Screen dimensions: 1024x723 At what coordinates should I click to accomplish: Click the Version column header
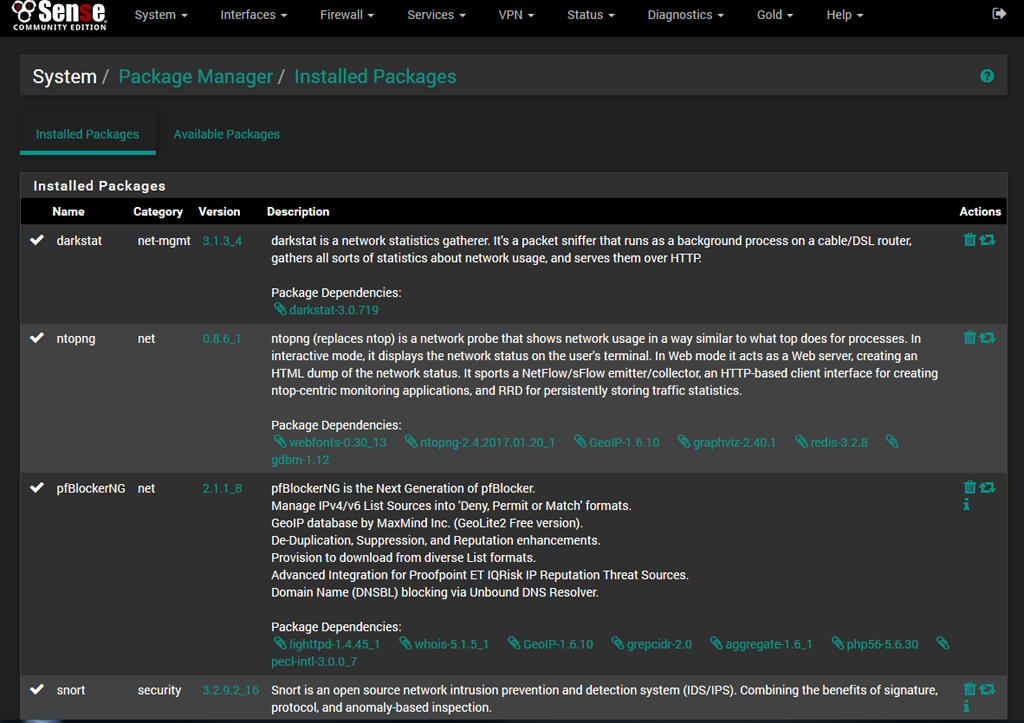tap(219, 212)
